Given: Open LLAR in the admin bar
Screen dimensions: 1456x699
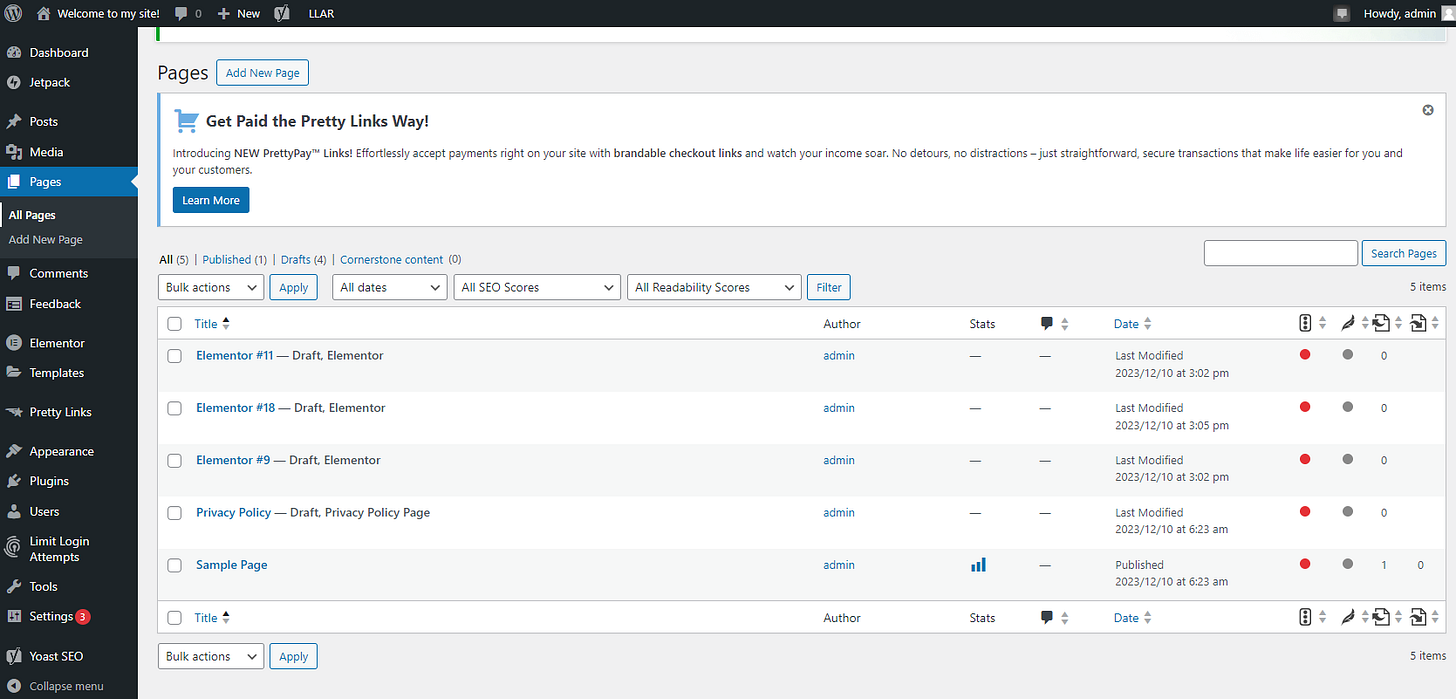Looking at the screenshot, I should 322,14.
